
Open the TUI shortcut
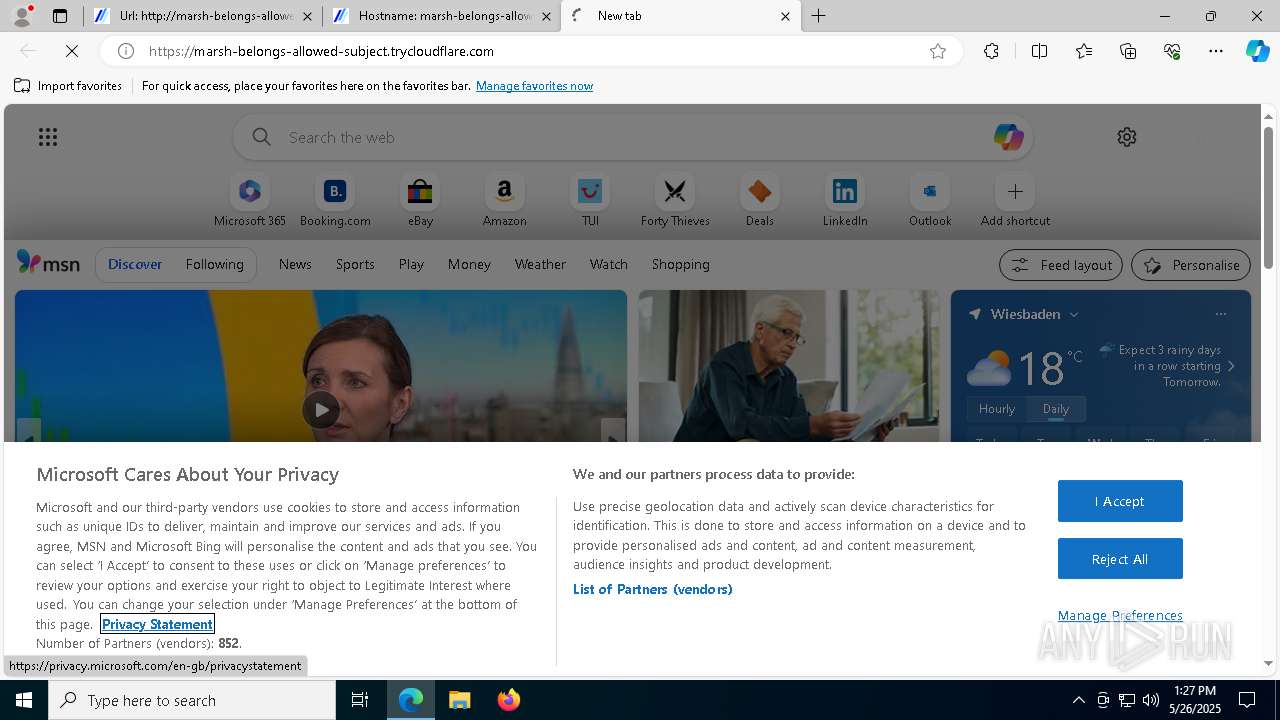[x=590, y=200]
